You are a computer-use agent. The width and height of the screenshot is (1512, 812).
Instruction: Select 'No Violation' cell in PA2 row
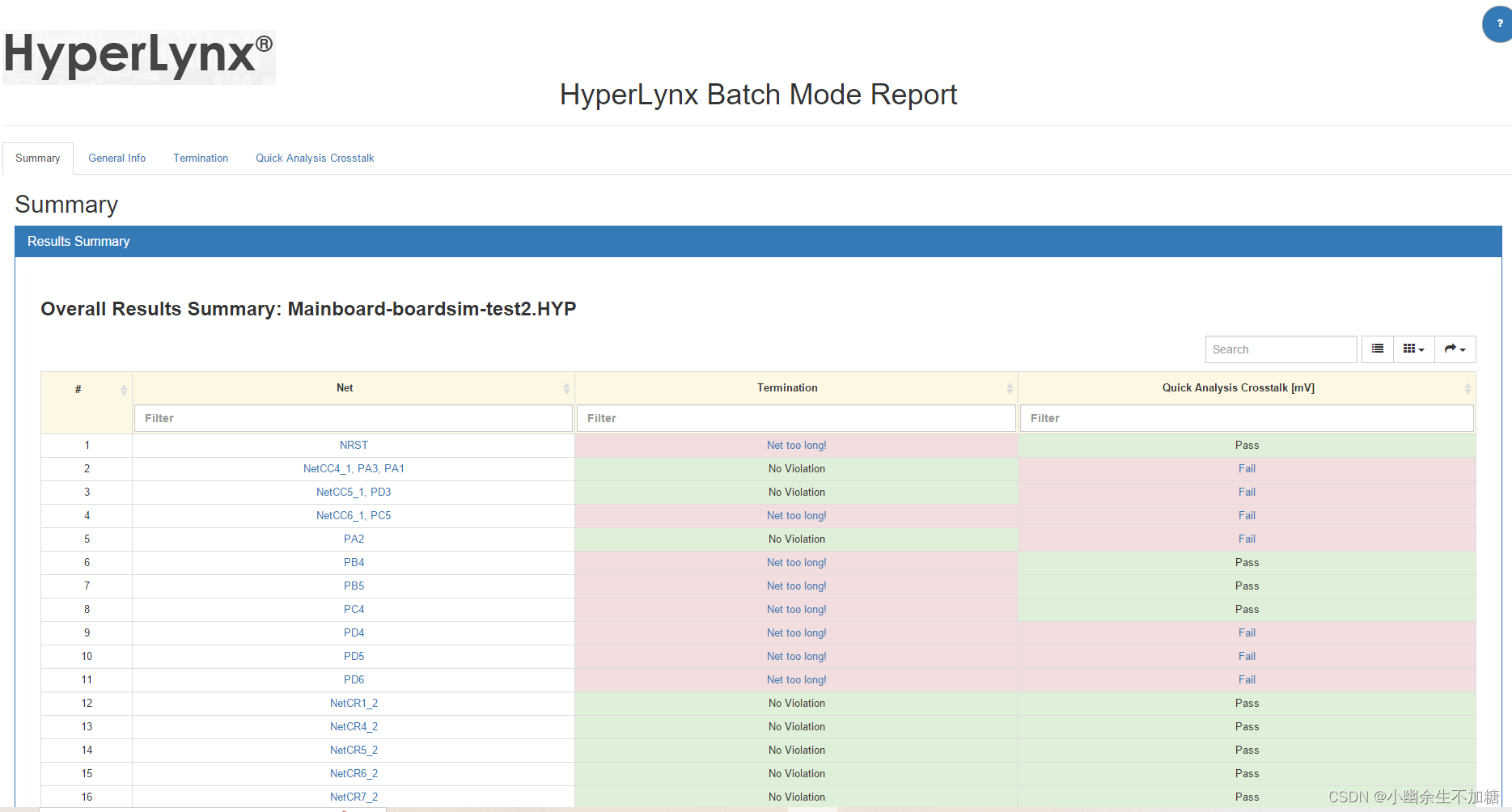[x=797, y=539]
